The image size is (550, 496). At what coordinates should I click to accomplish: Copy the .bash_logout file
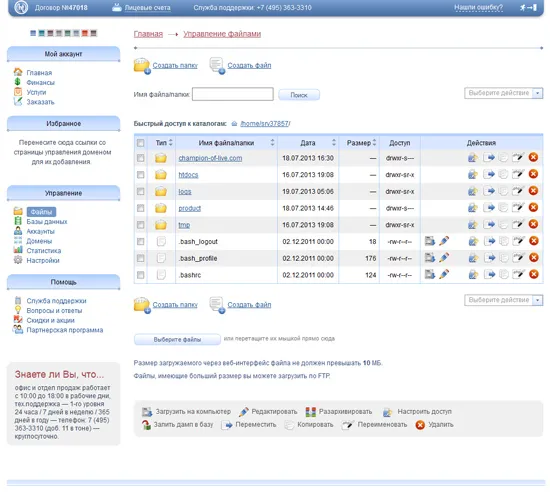503,241
